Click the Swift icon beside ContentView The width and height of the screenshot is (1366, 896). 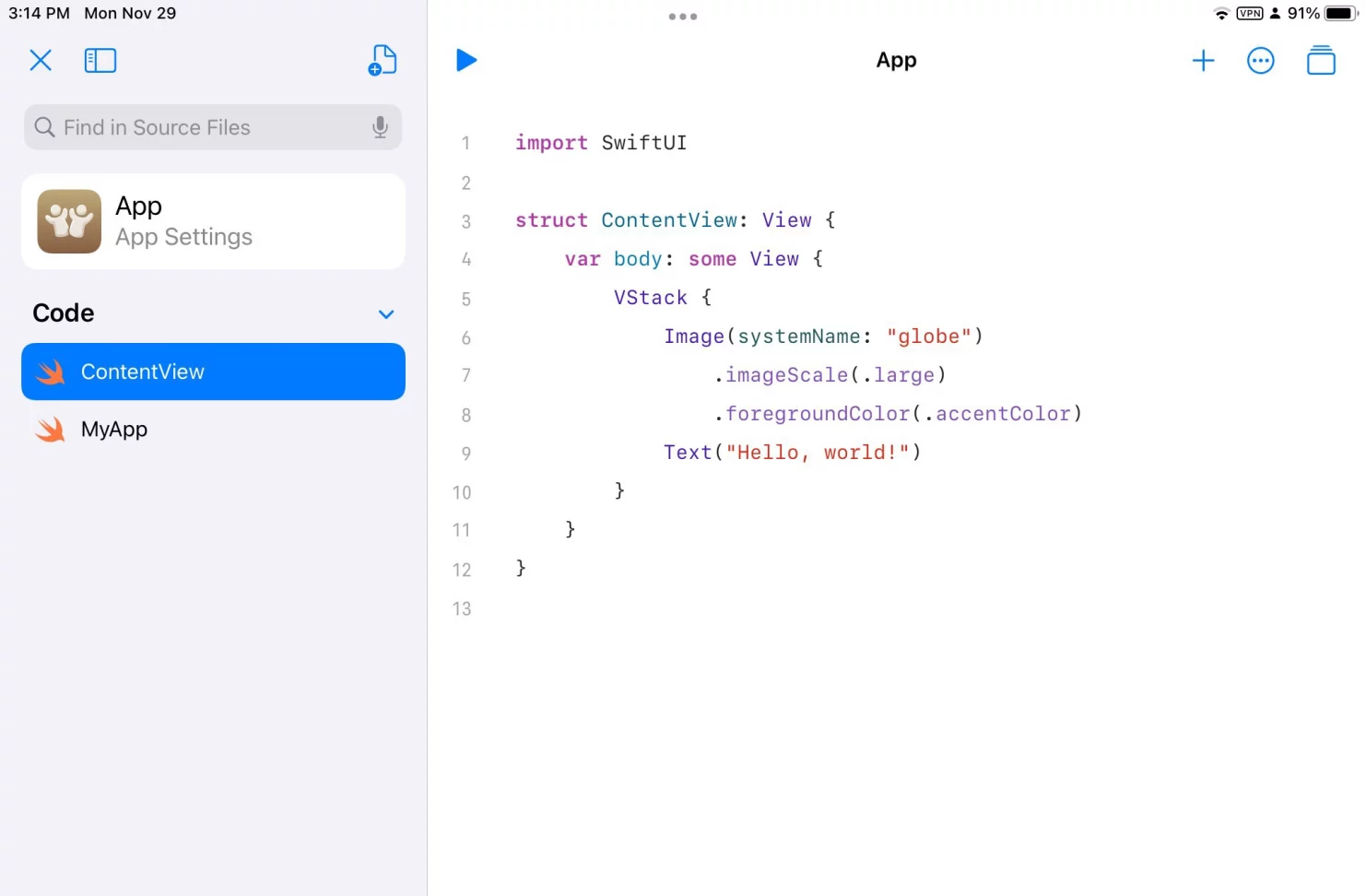[x=51, y=372]
